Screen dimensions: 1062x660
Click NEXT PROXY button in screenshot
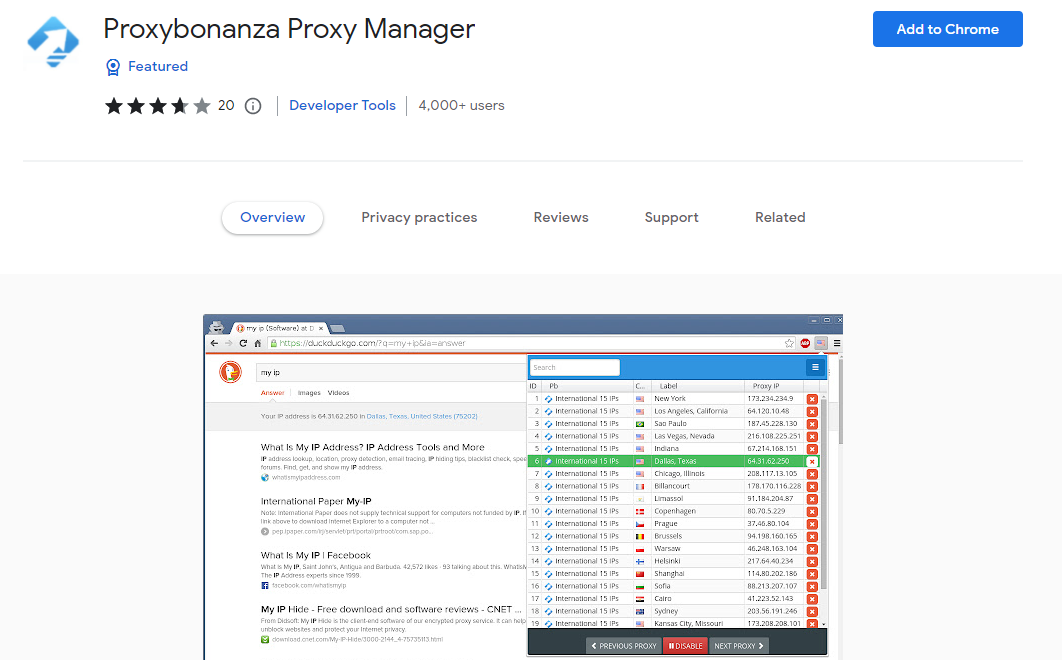(x=738, y=646)
